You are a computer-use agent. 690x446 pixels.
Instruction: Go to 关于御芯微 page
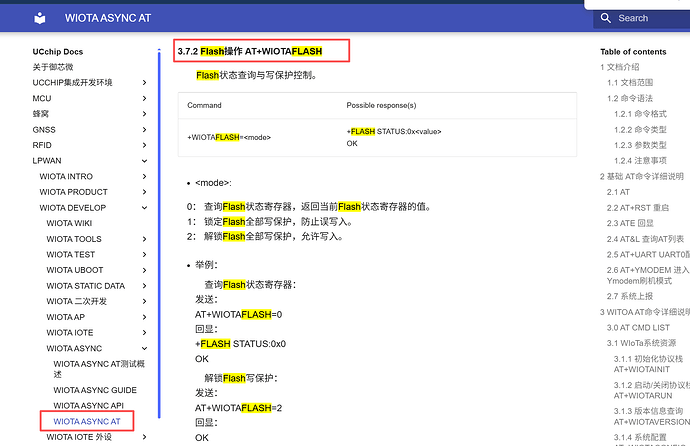point(53,67)
